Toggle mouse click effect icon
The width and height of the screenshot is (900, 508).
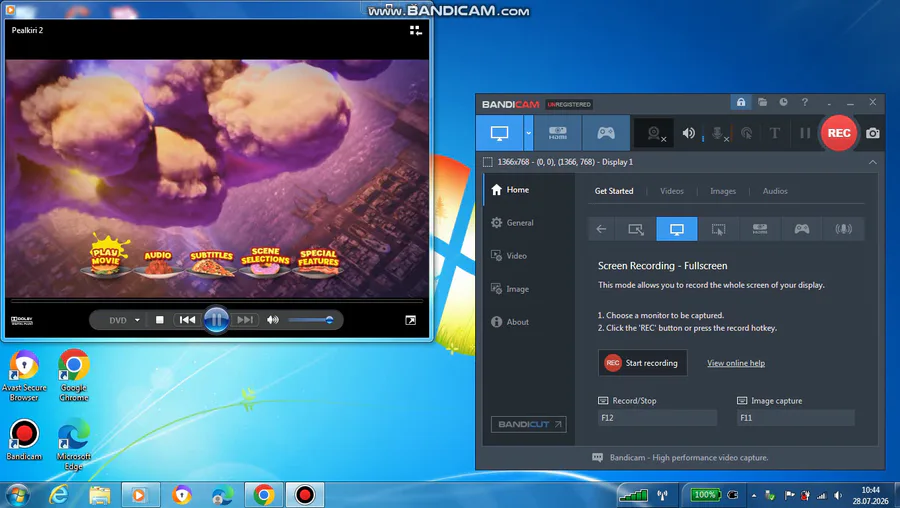(746, 133)
